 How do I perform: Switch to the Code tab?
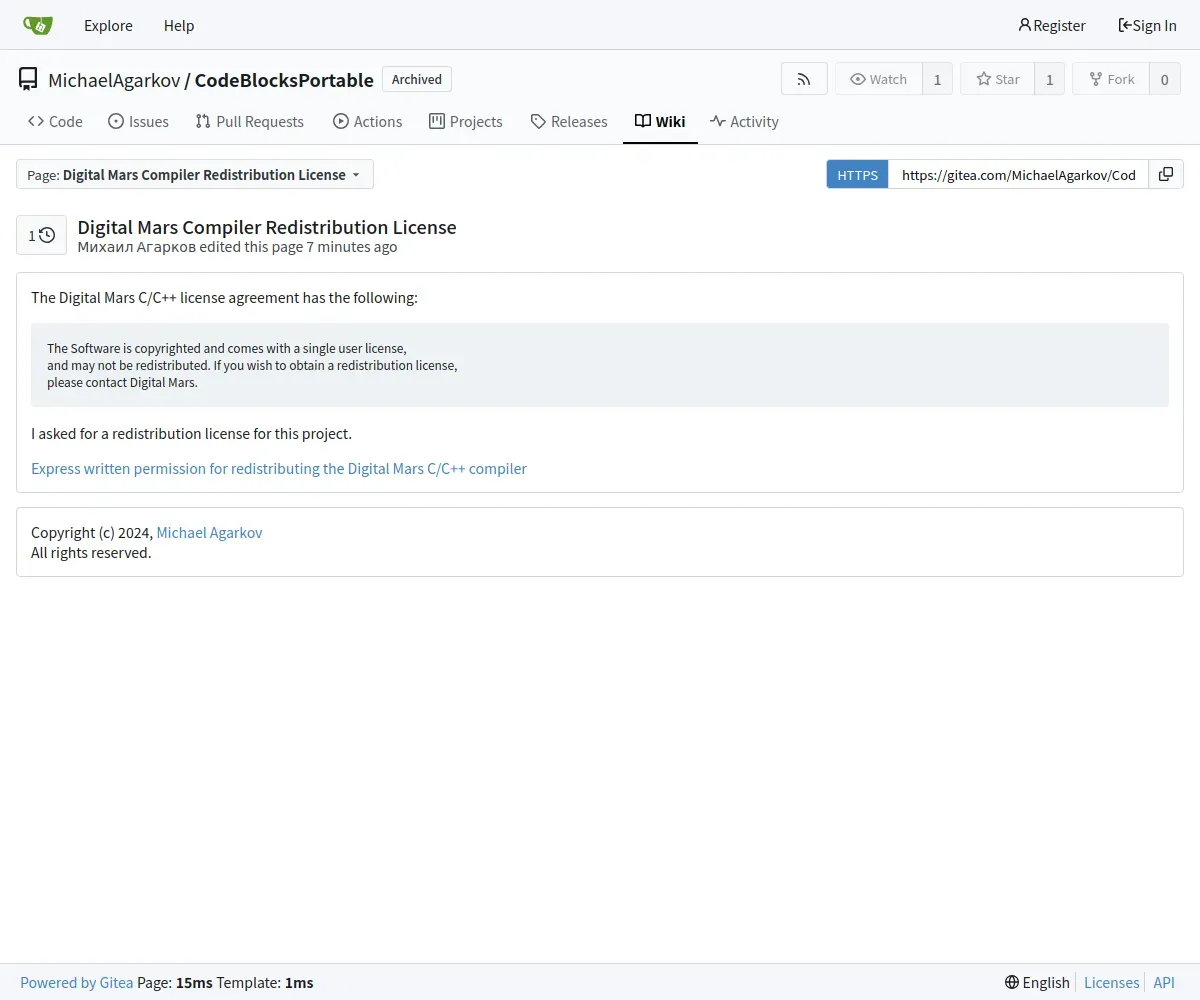pyautogui.click(x=55, y=121)
